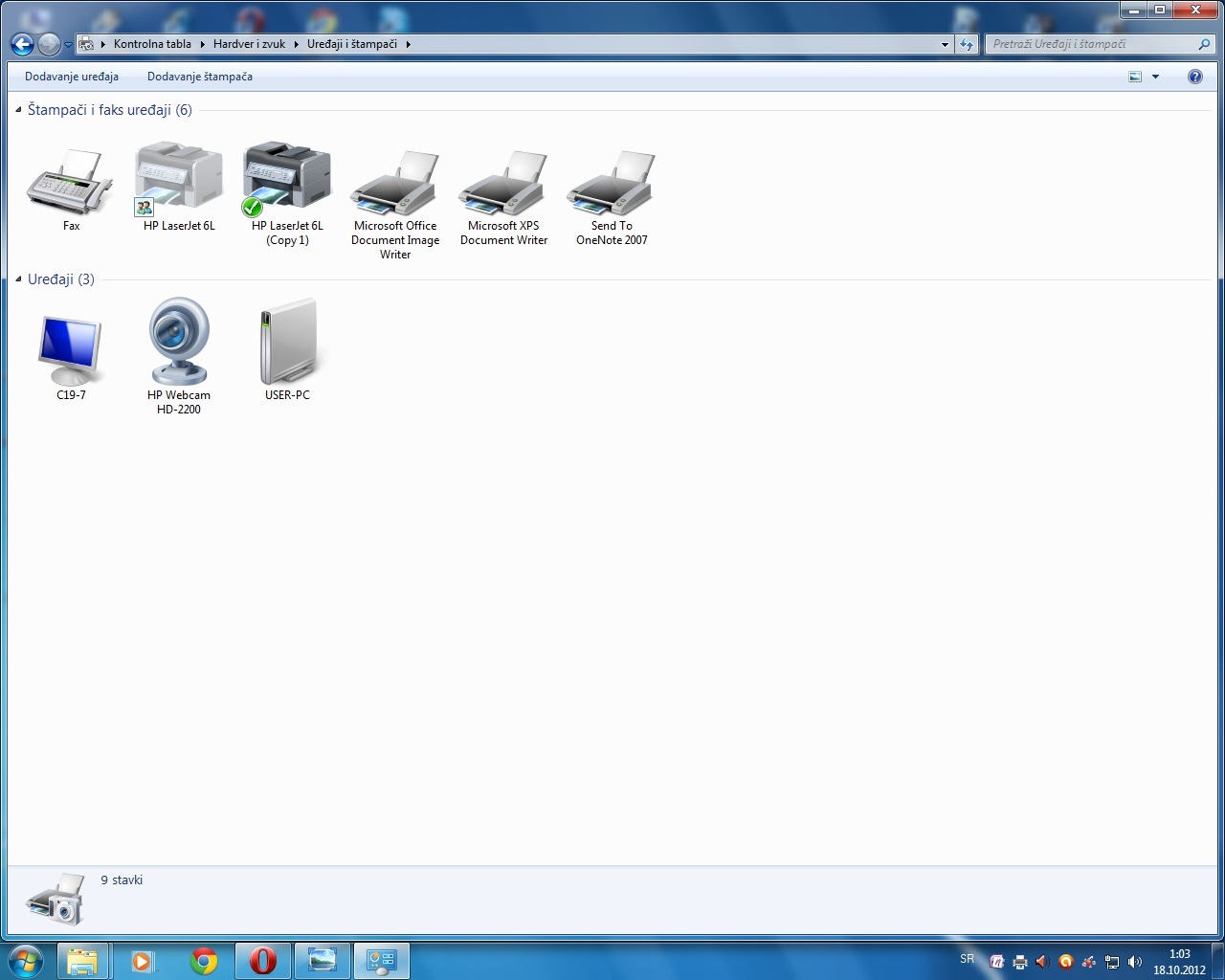Open the printer tray icon
This screenshot has width=1225, height=980.
tap(1020, 962)
